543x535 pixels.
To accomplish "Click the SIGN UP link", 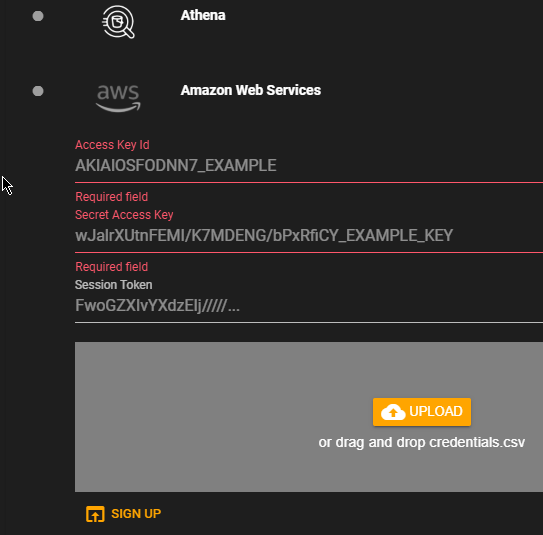I will pos(124,514).
